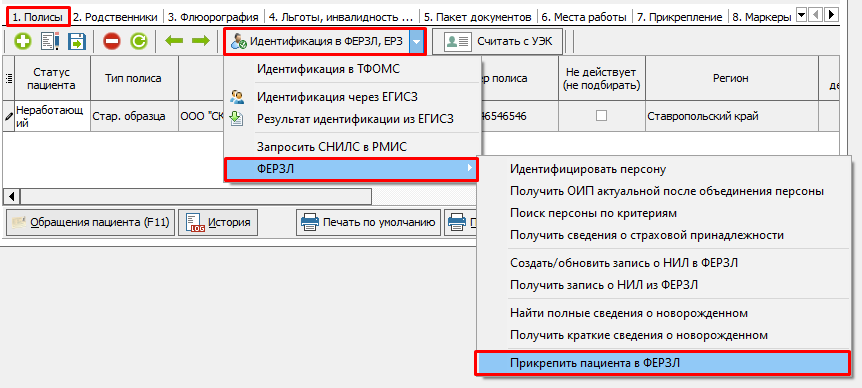Click the horizontal scrollbar thumb
The width and height of the screenshot is (862, 388).
(195, 196)
